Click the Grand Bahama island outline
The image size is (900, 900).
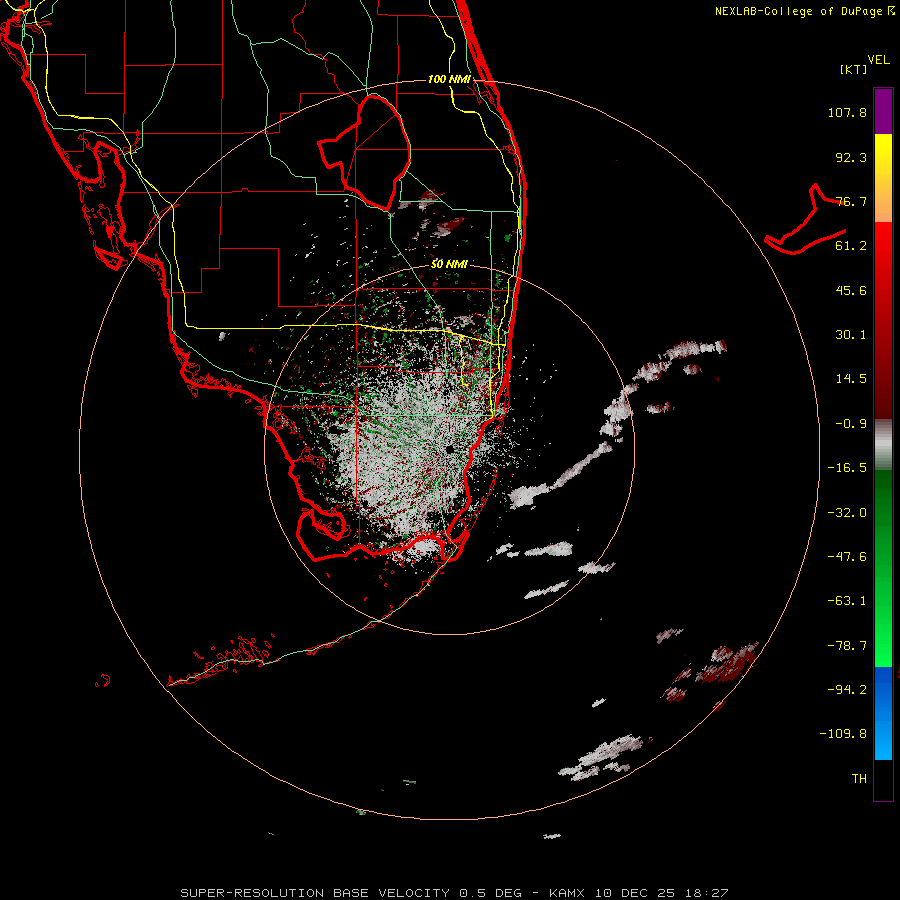point(806,220)
